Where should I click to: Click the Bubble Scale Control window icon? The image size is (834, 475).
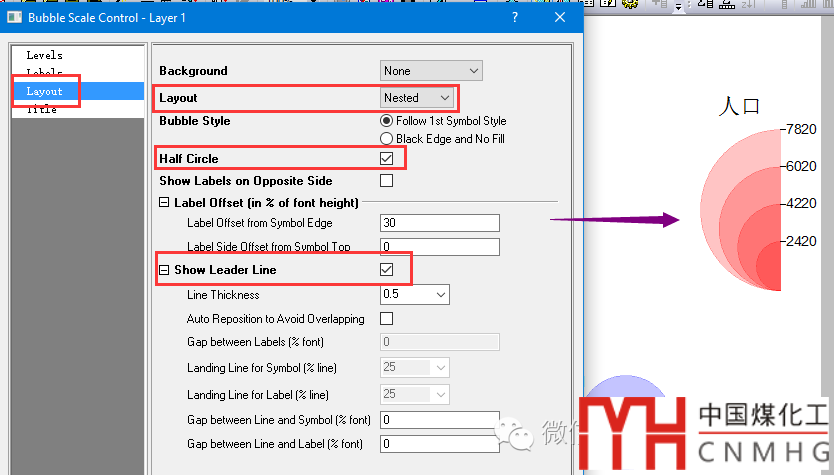14,18
